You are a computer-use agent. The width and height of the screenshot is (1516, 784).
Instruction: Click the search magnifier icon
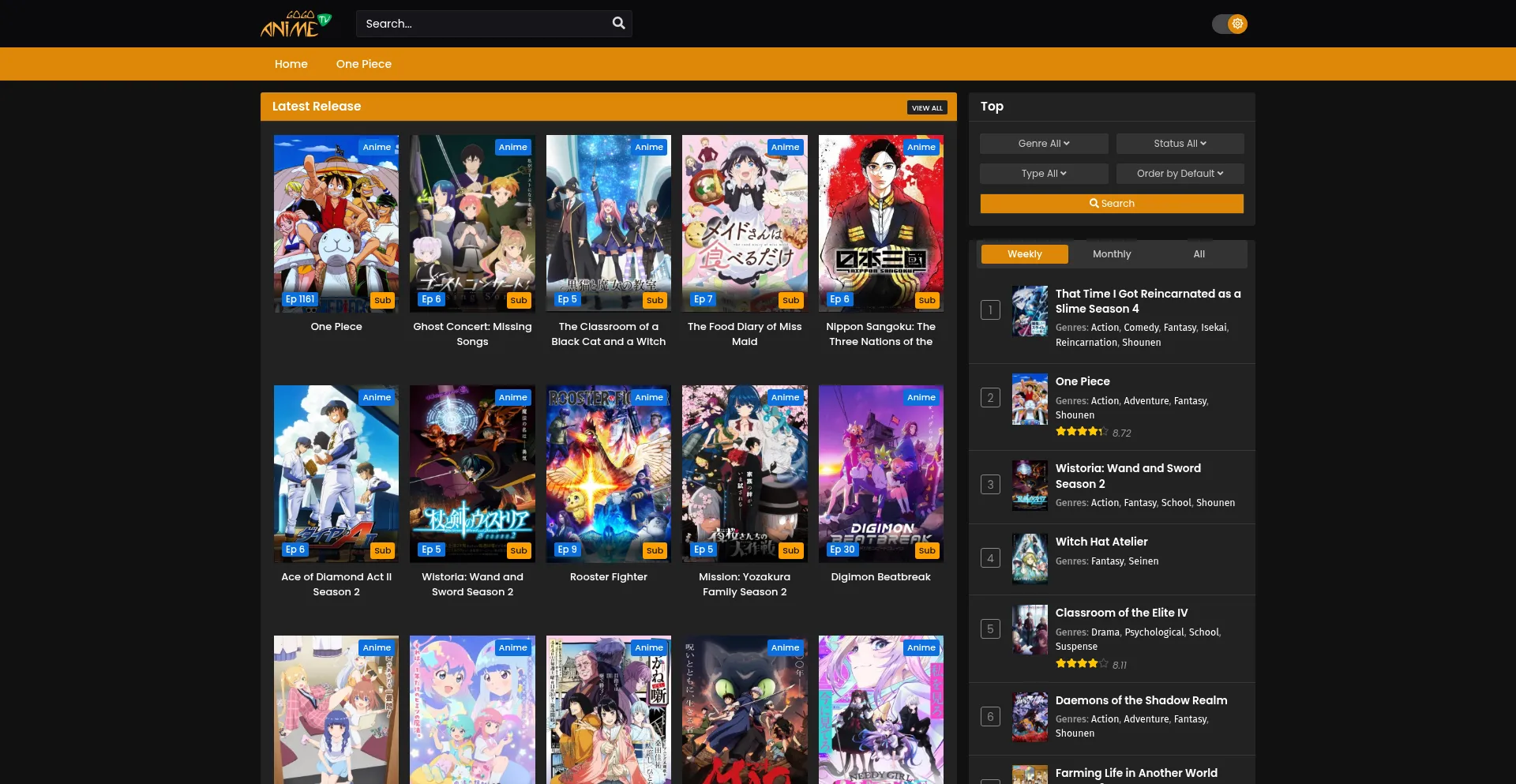point(618,24)
